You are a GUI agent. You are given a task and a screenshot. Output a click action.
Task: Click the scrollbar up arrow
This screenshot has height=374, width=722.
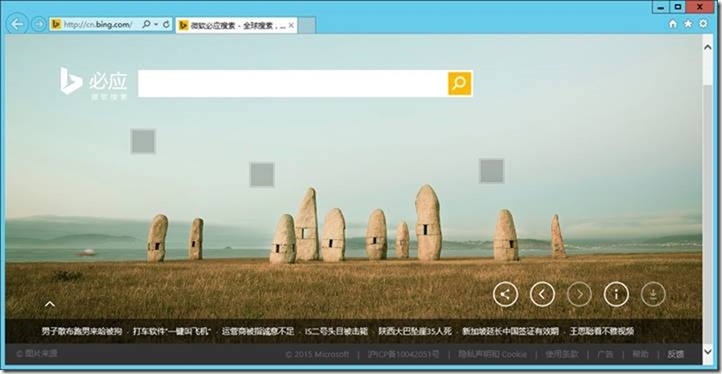(x=708, y=47)
